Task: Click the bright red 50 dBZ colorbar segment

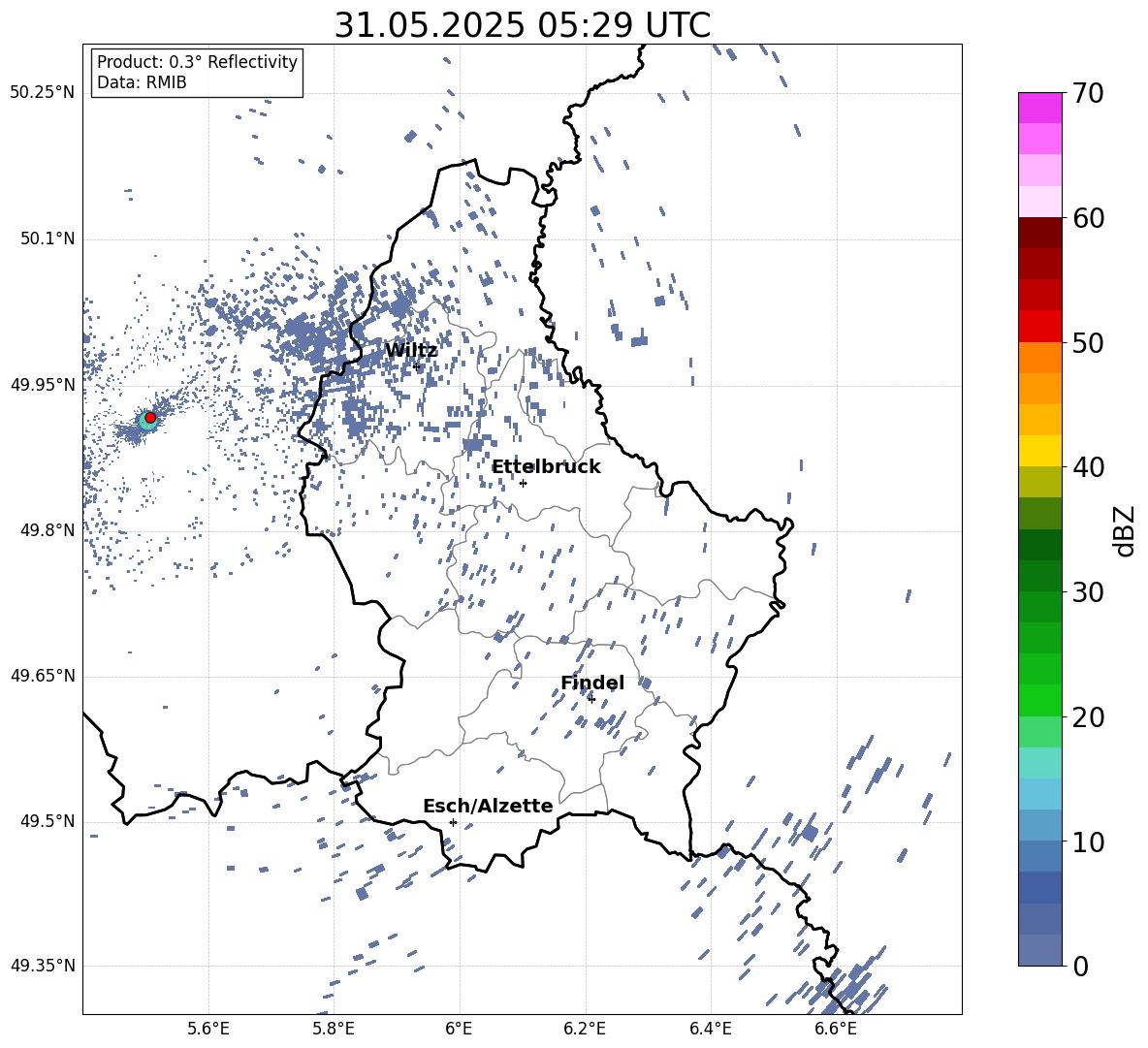Action: (x=1039, y=327)
